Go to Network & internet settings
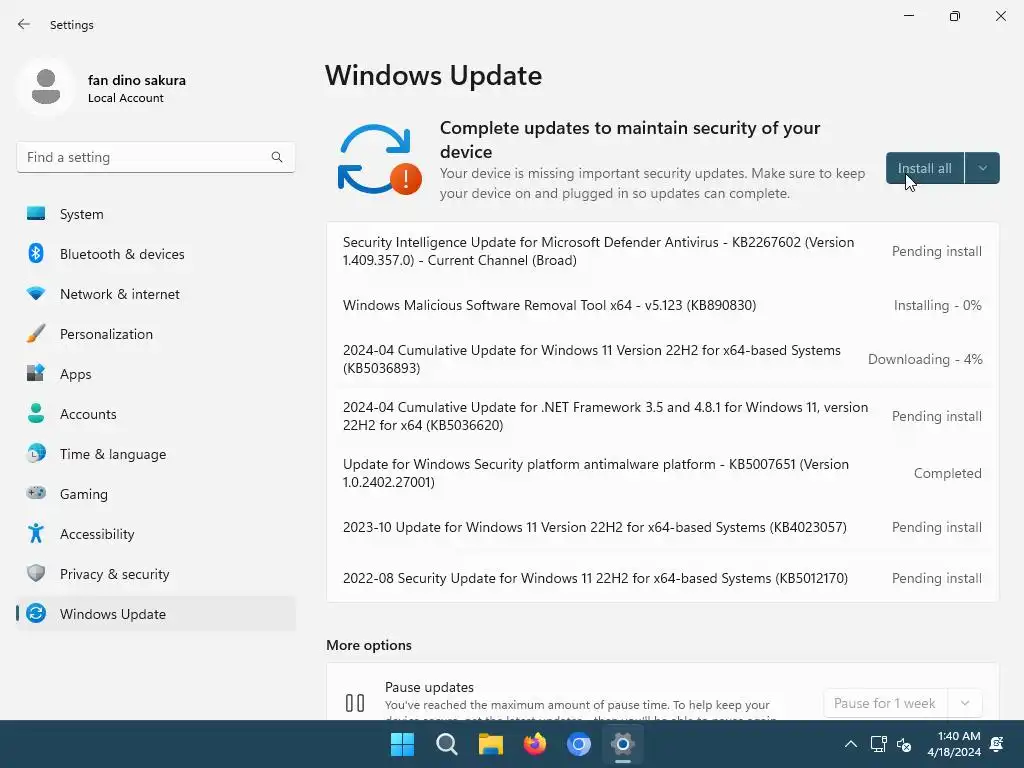Viewport: 1024px width, 768px height. click(x=156, y=293)
